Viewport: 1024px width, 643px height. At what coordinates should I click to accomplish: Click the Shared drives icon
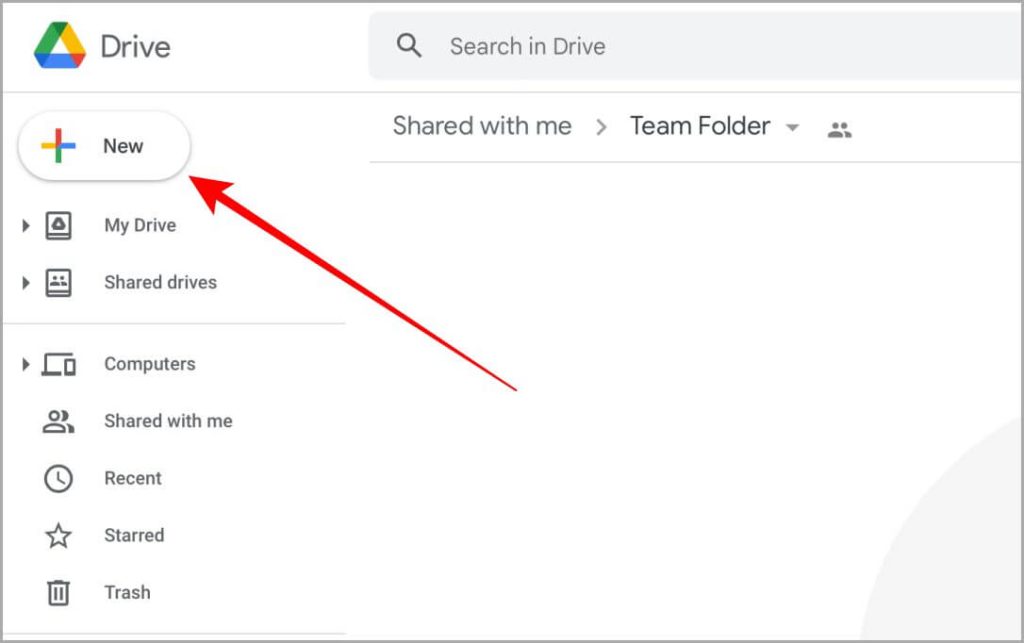(57, 282)
